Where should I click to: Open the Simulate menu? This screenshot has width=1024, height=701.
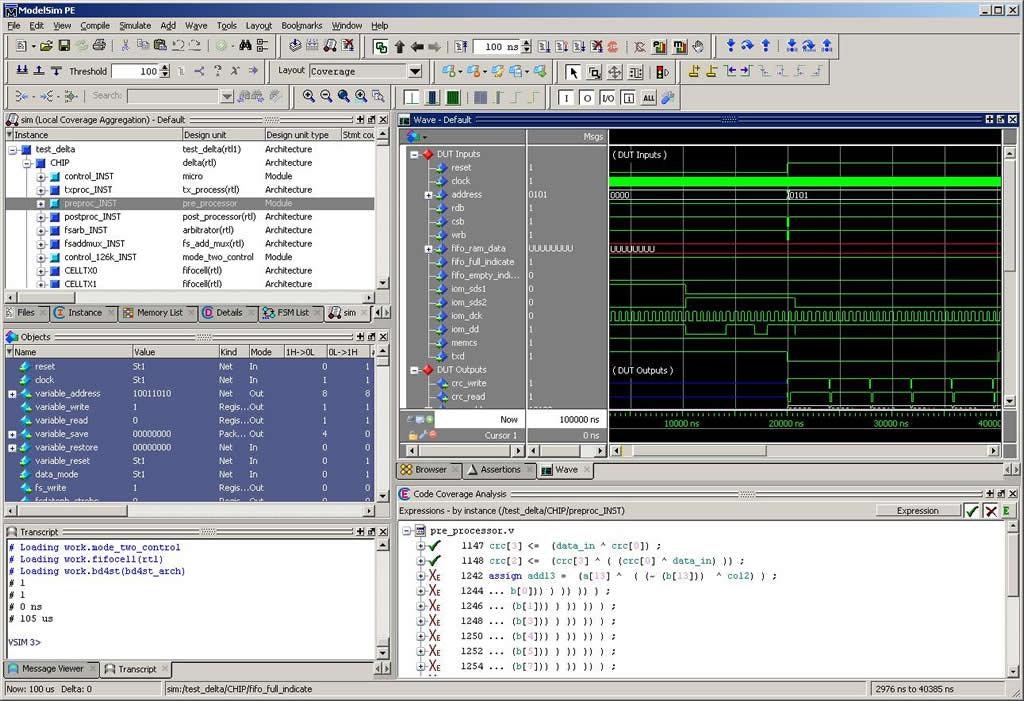[135, 25]
